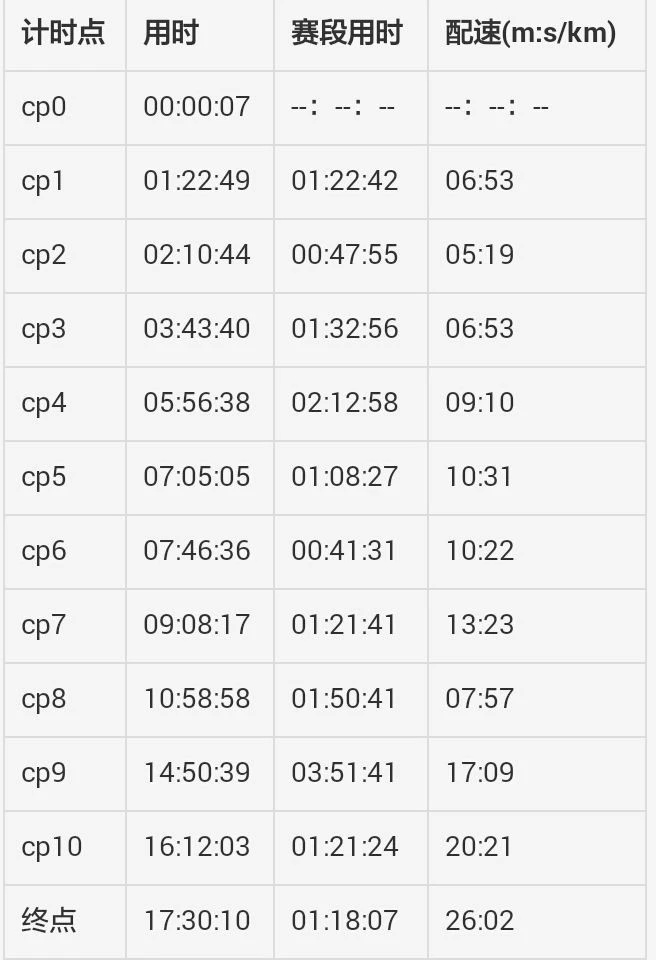Click cp5 pace value 10:31
656x960 pixels.
tap(479, 477)
